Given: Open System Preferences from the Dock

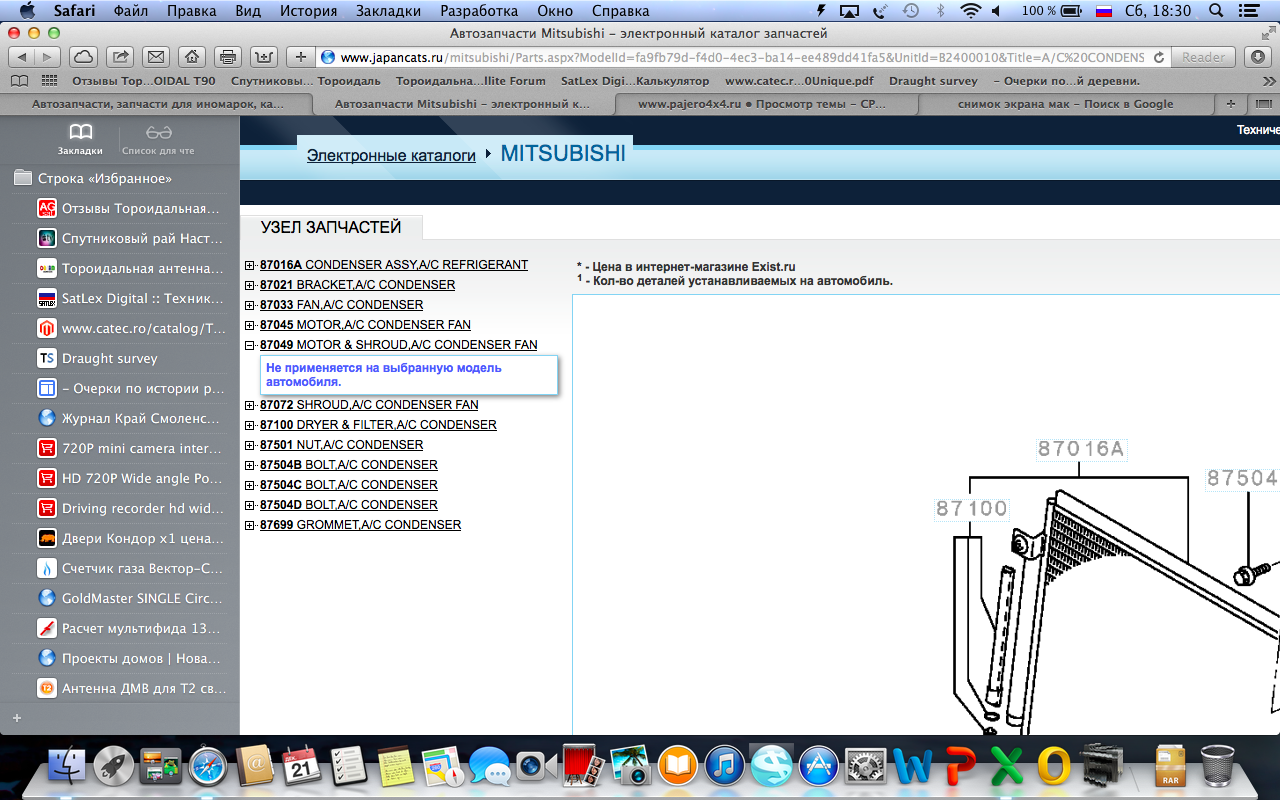Looking at the screenshot, I should click(x=866, y=767).
